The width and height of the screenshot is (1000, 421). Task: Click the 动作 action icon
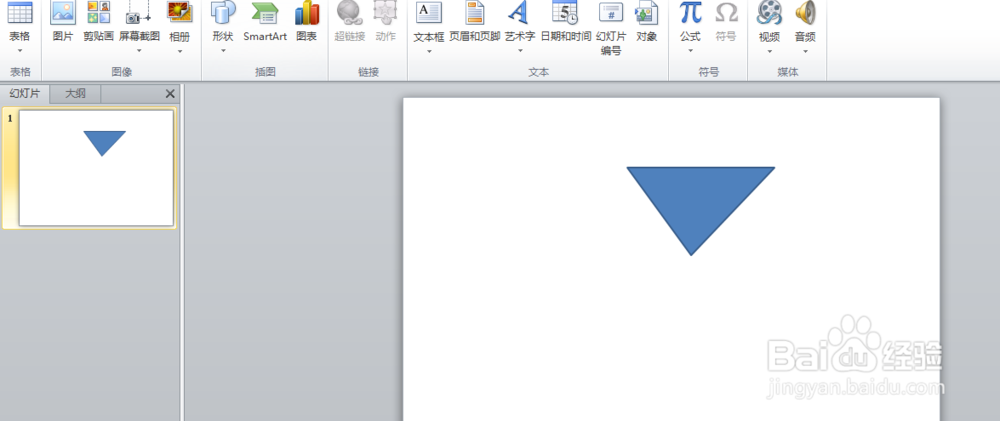[385, 13]
